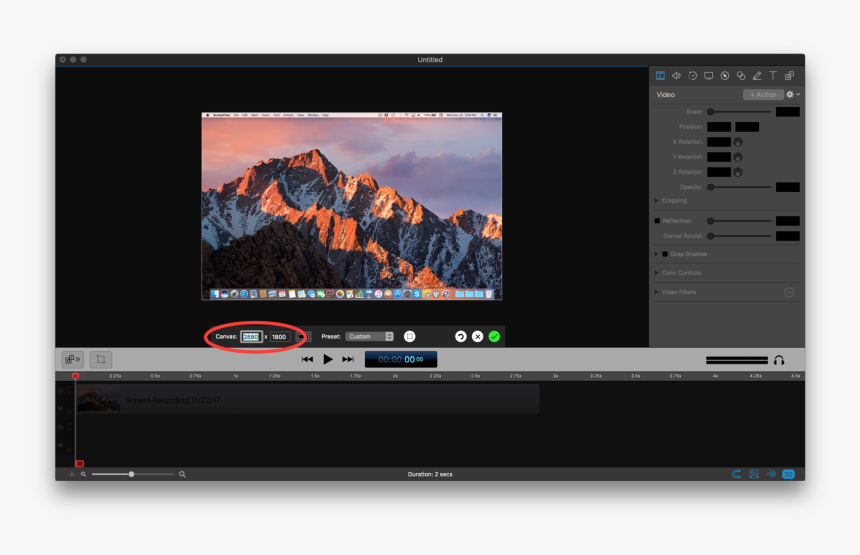
Task: Open the Video Motion properties tab
Action: [693, 76]
